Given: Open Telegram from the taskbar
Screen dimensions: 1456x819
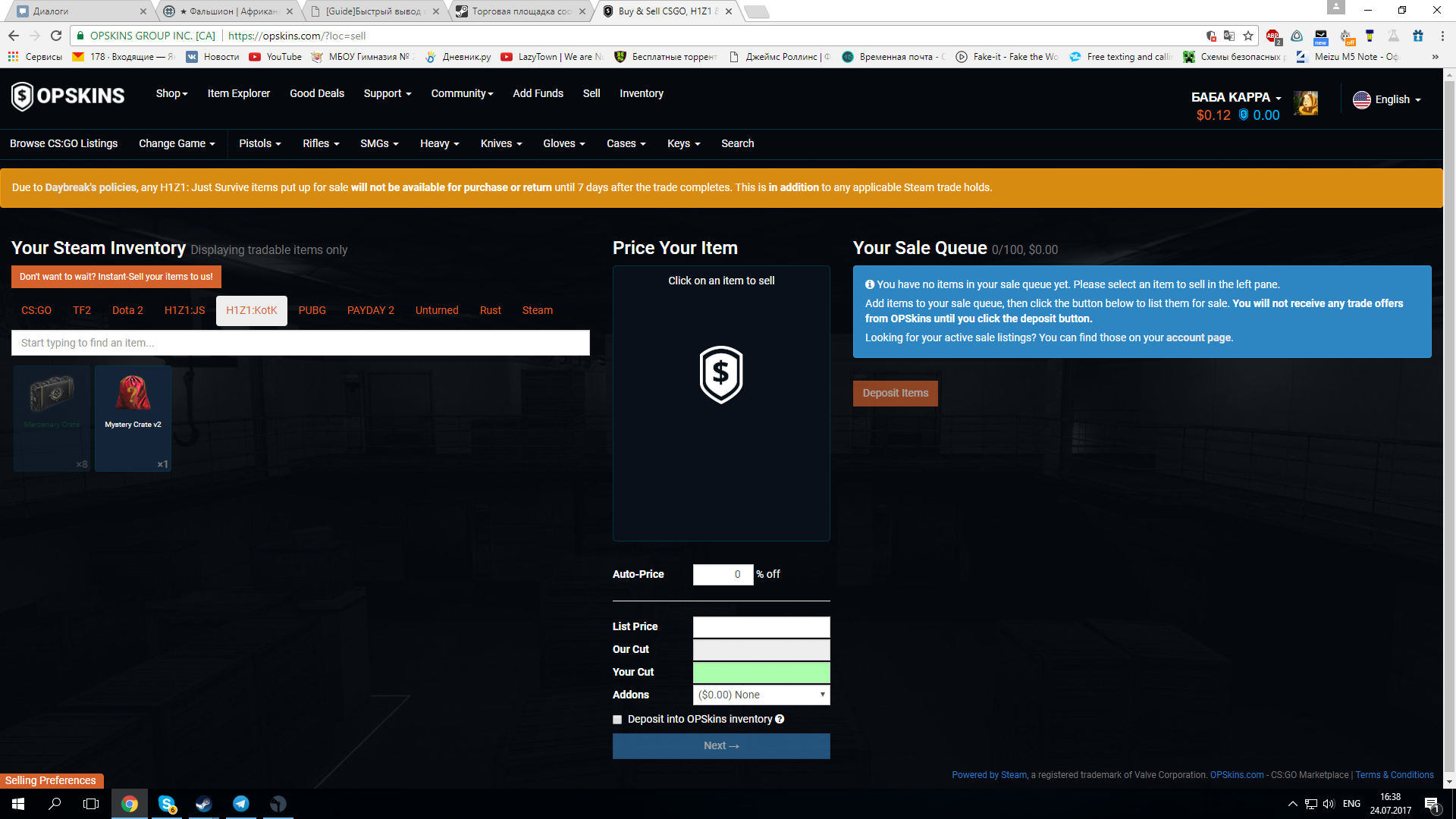Looking at the screenshot, I should coord(241,804).
